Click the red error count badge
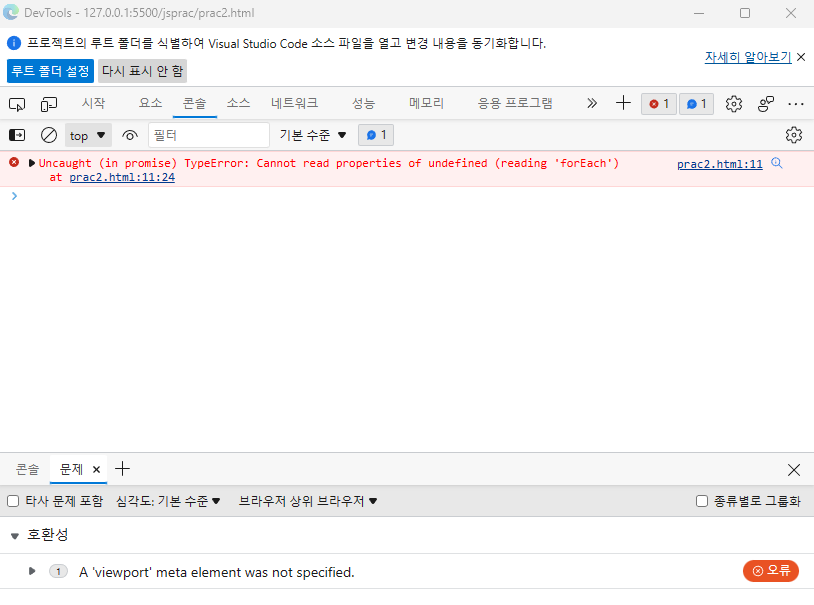Image resolution: width=814 pixels, height=605 pixels. pyautogui.click(x=659, y=104)
